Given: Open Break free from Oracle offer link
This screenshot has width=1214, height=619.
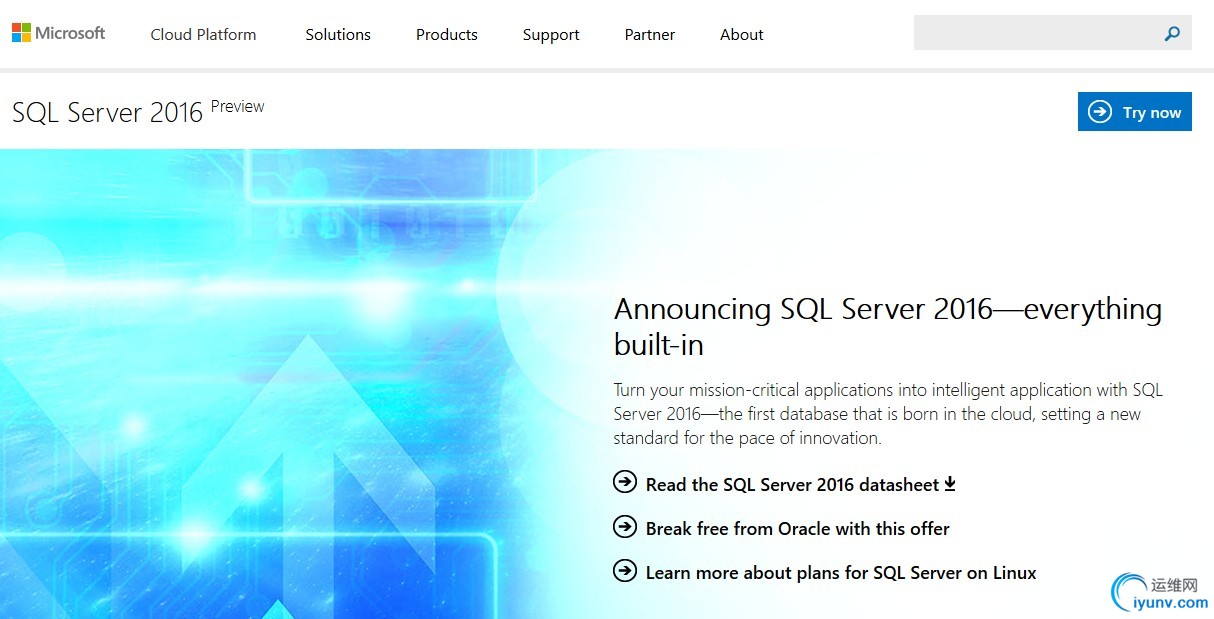Looking at the screenshot, I should (x=798, y=528).
